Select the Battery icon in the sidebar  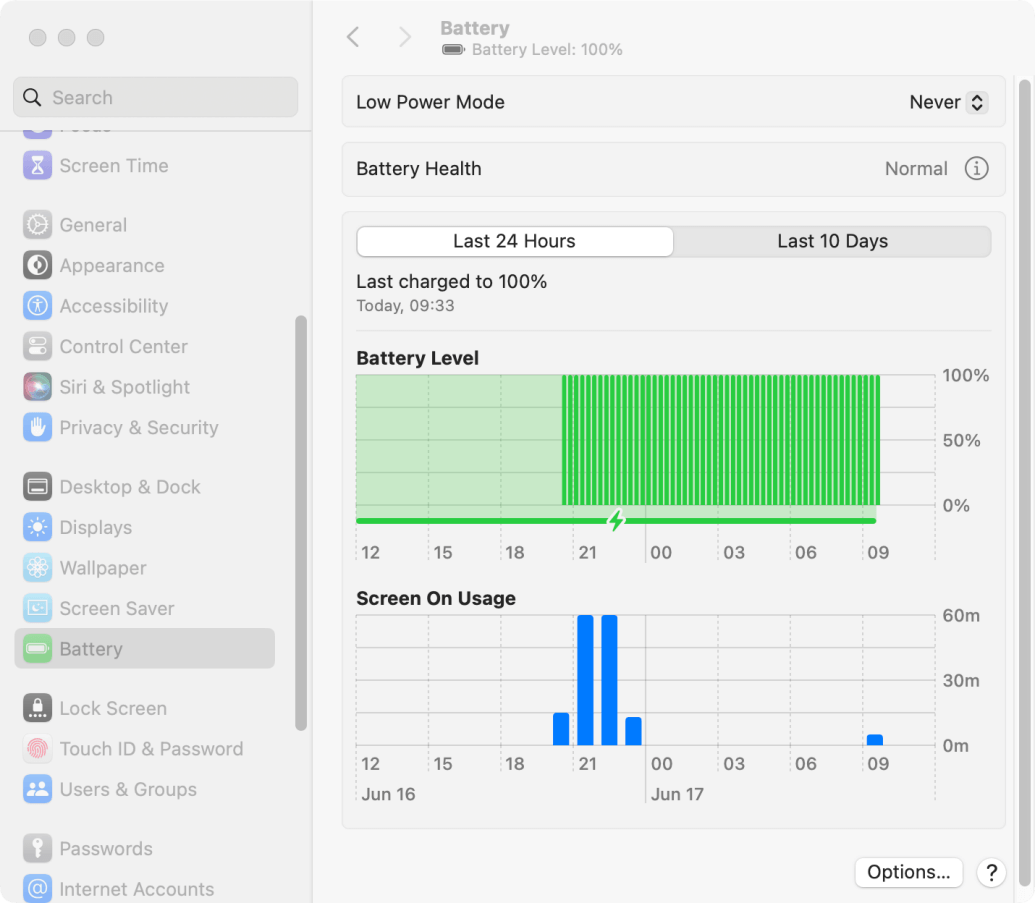[36, 648]
